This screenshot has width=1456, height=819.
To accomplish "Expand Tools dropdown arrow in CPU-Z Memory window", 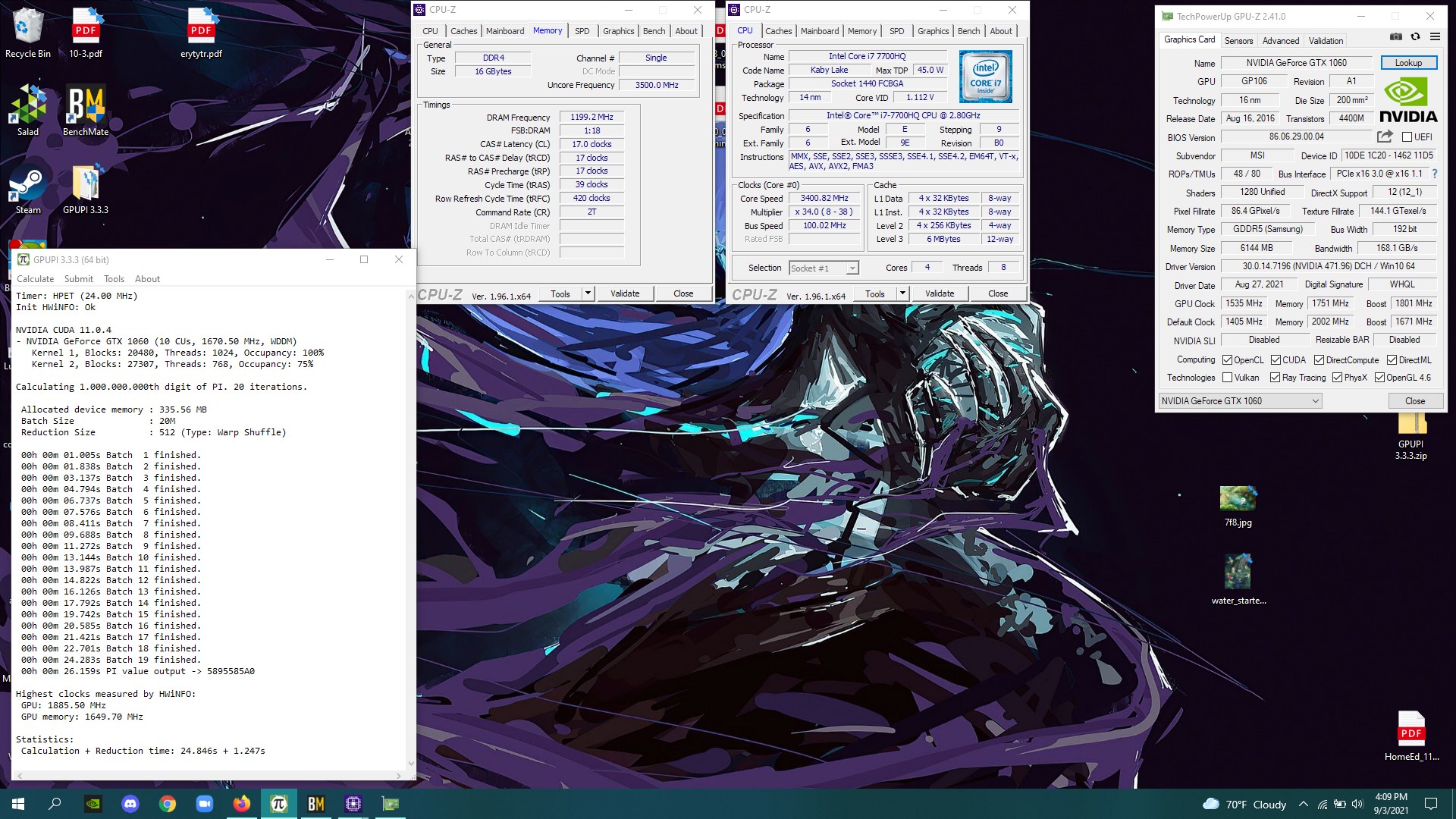I will 587,293.
